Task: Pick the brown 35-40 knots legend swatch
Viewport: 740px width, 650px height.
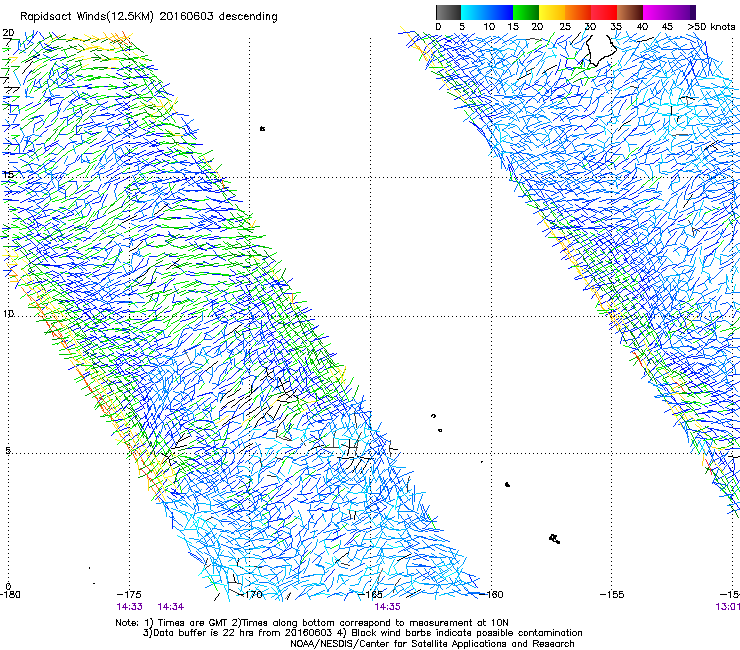Action: coord(630,12)
